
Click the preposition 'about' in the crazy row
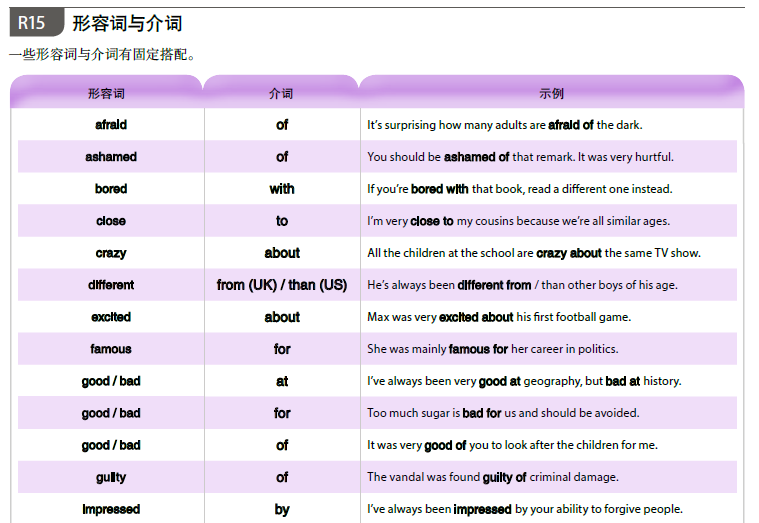(x=282, y=253)
